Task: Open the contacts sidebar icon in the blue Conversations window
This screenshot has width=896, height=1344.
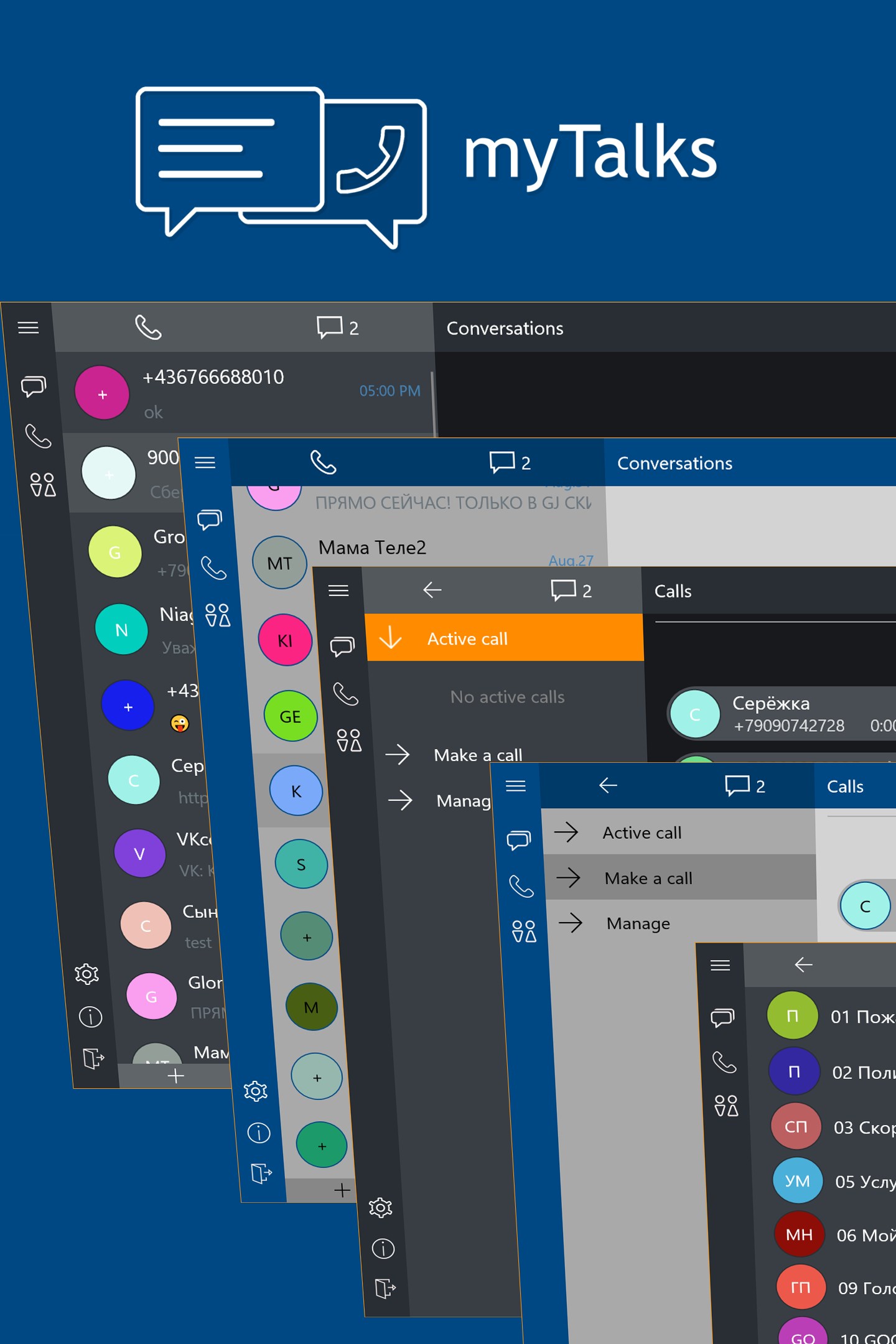Action: coord(218,615)
